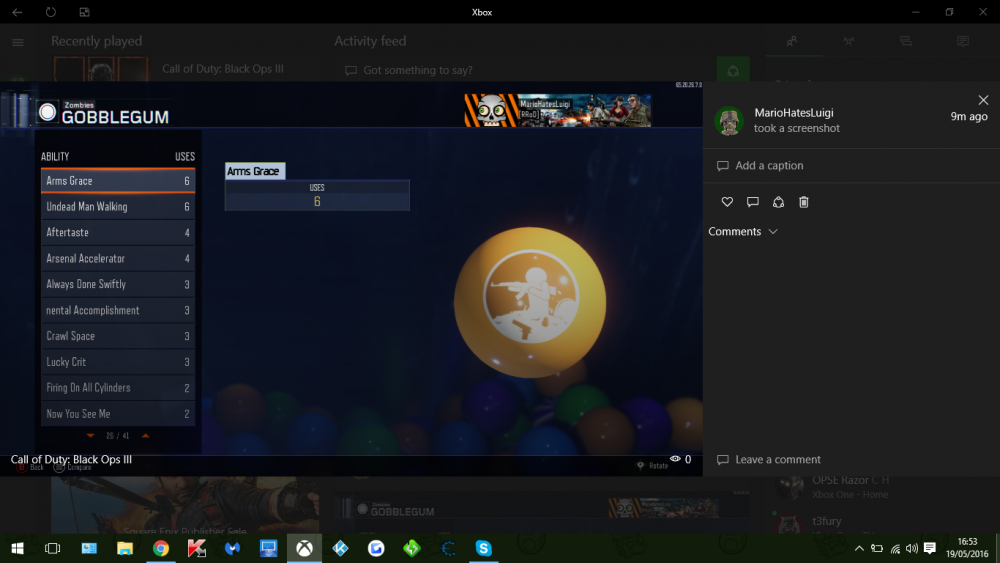The image size is (1000, 563).
Task: Close the screenshot details panel
Action: (x=983, y=100)
